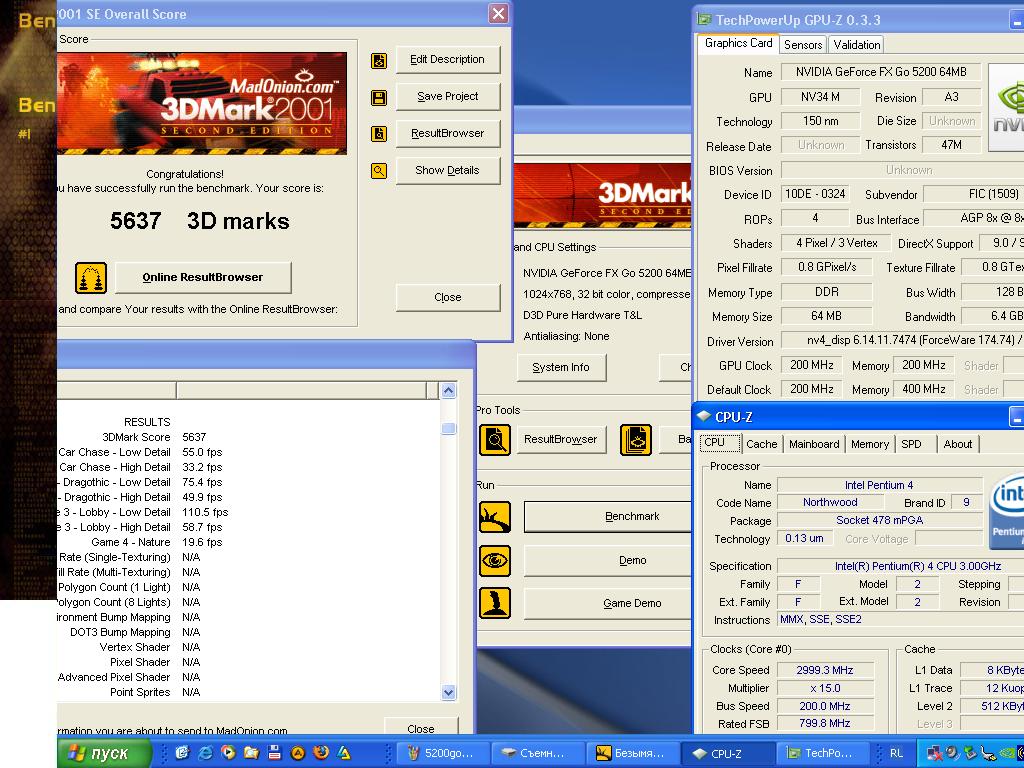Click the Demo eye icon
Viewport: 1024px width, 768px height.
[x=495, y=561]
